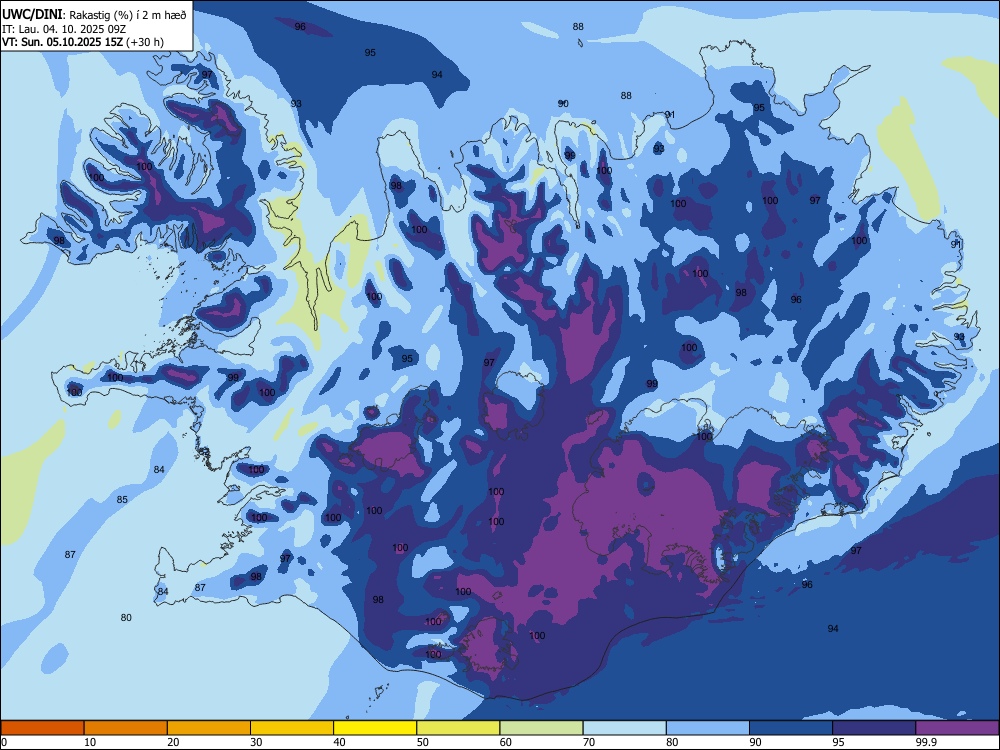
Task: Pick the purple legend swatch above 99.9
Action: click(957, 728)
